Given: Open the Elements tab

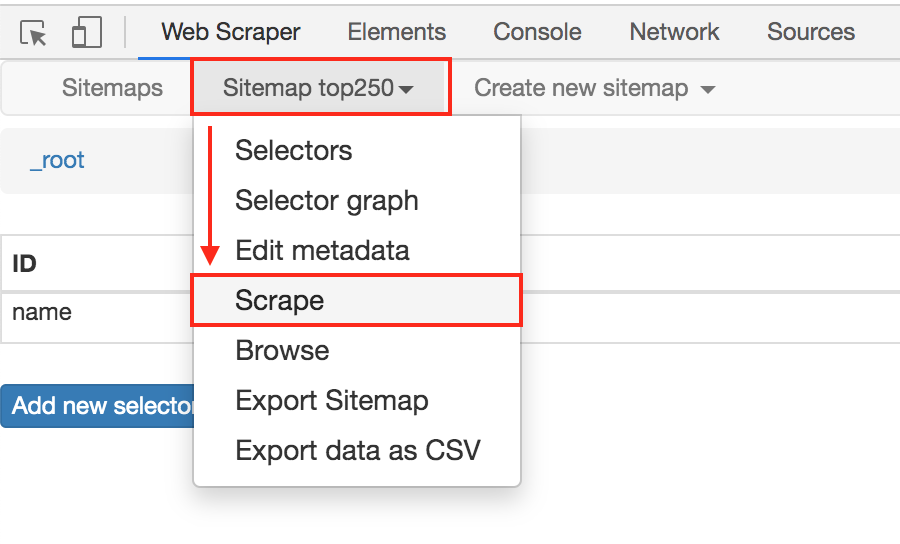Looking at the screenshot, I should tap(396, 32).
